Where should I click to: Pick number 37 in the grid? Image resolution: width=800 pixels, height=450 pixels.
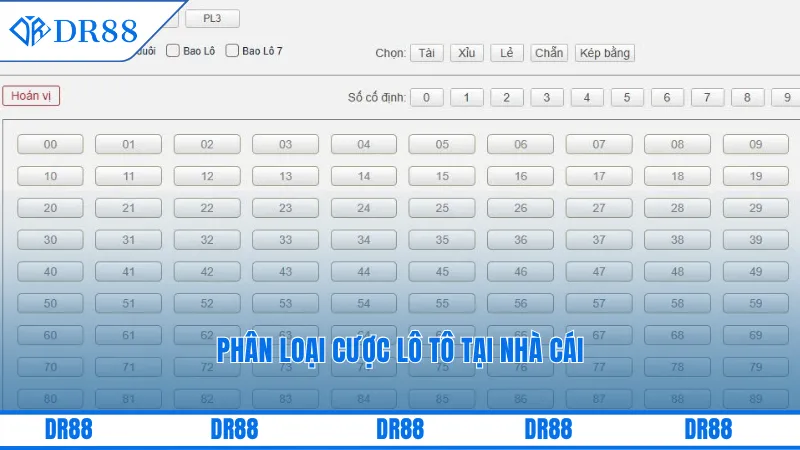599,240
